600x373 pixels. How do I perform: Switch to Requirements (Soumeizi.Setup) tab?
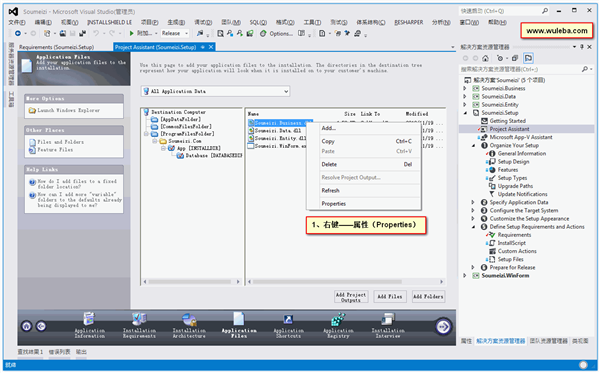coord(57,47)
